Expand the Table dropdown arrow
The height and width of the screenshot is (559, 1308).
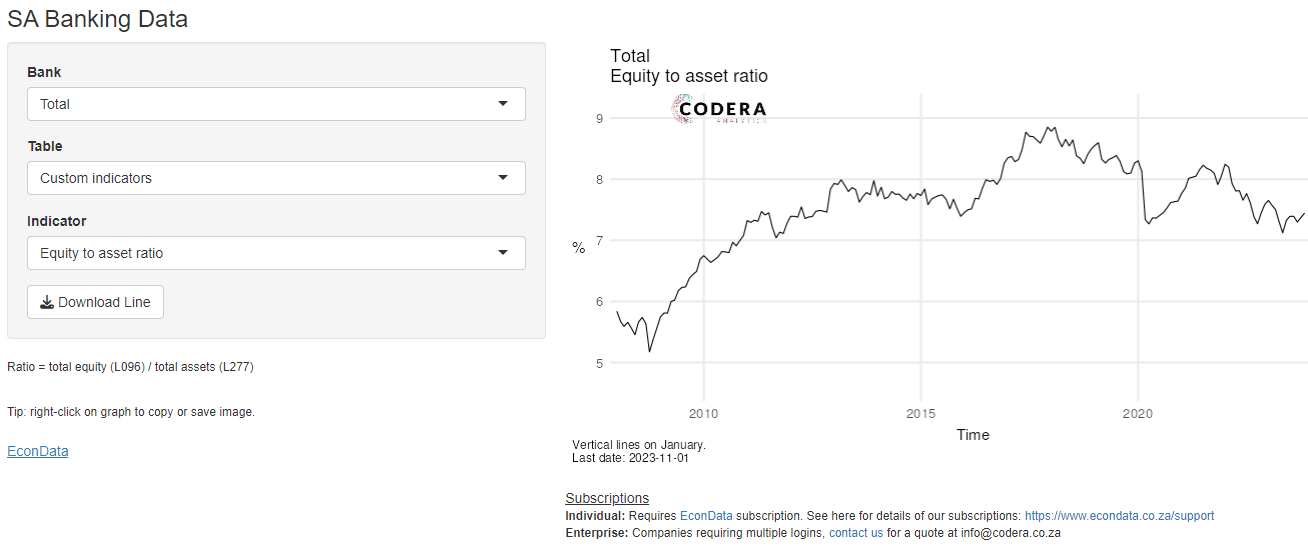503,178
